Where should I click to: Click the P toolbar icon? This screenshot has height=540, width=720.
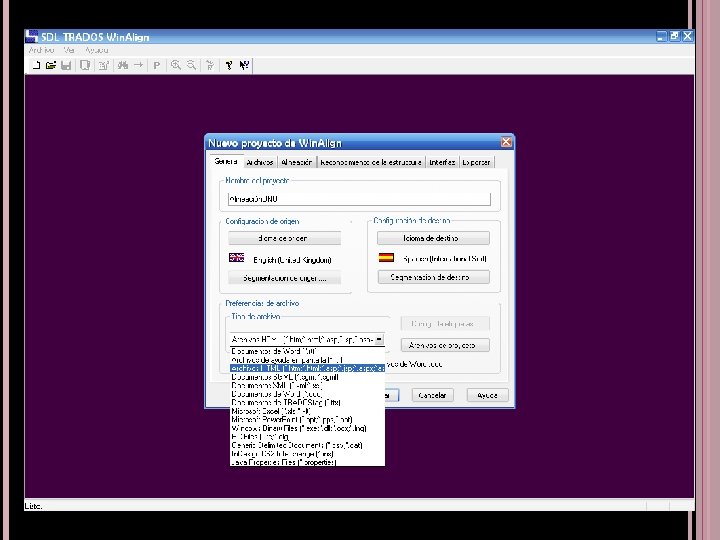coord(157,65)
